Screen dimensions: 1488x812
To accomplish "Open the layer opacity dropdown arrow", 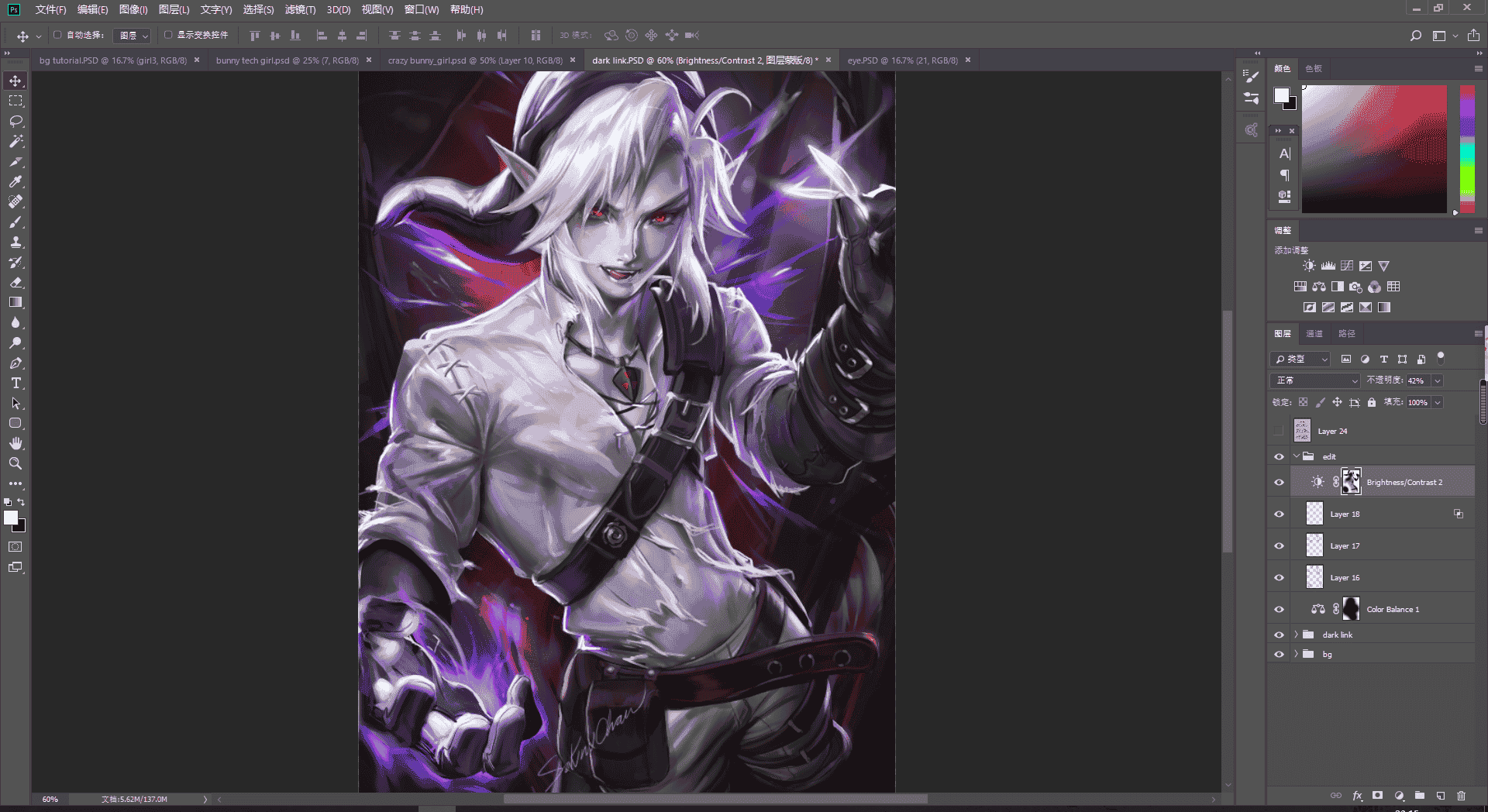I will tap(1438, 380).
